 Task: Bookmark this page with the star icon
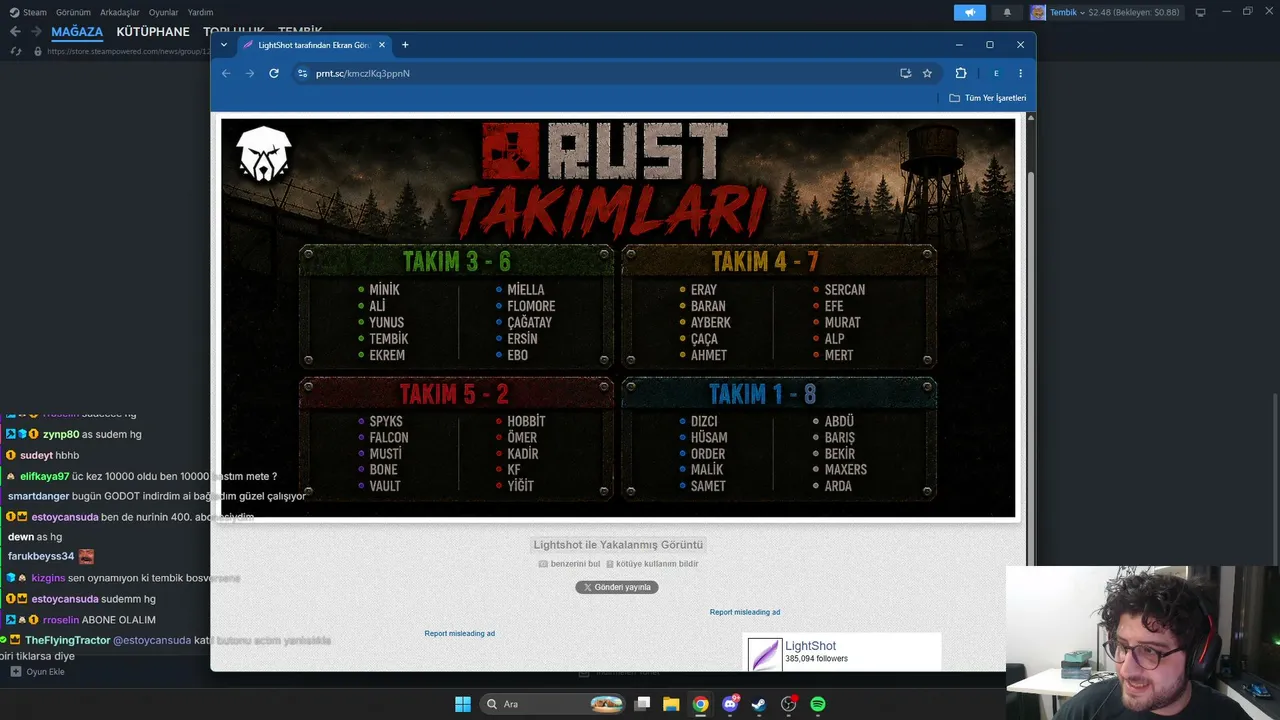click(927, 73)
